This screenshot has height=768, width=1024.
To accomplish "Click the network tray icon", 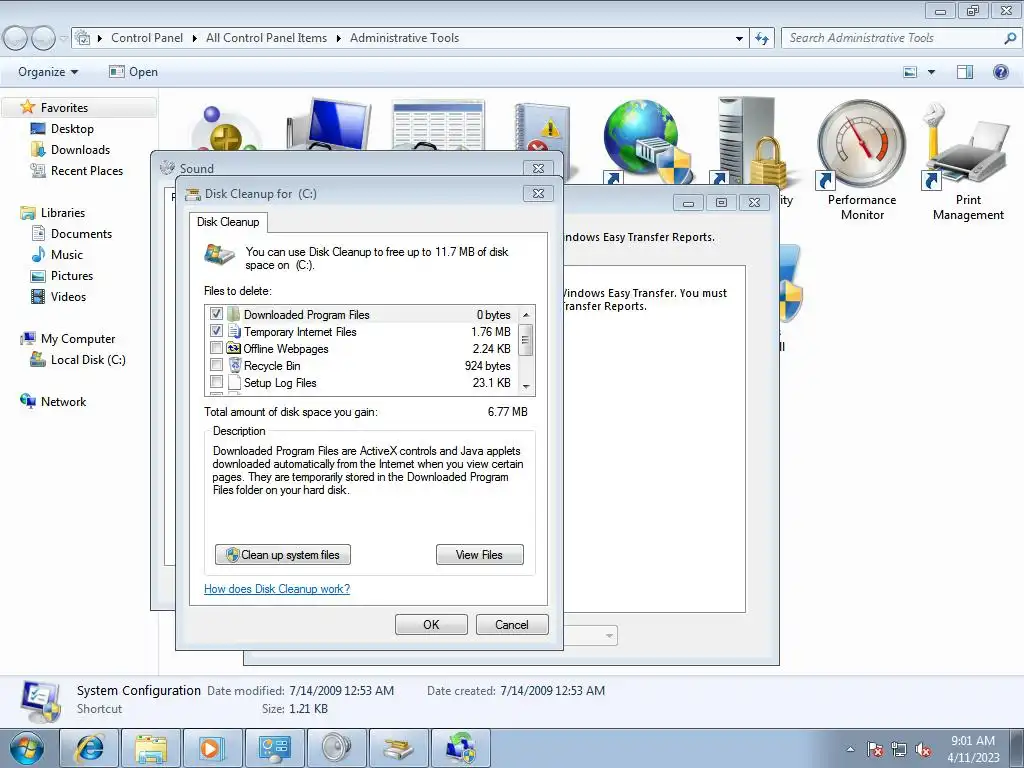I will 899,749.
